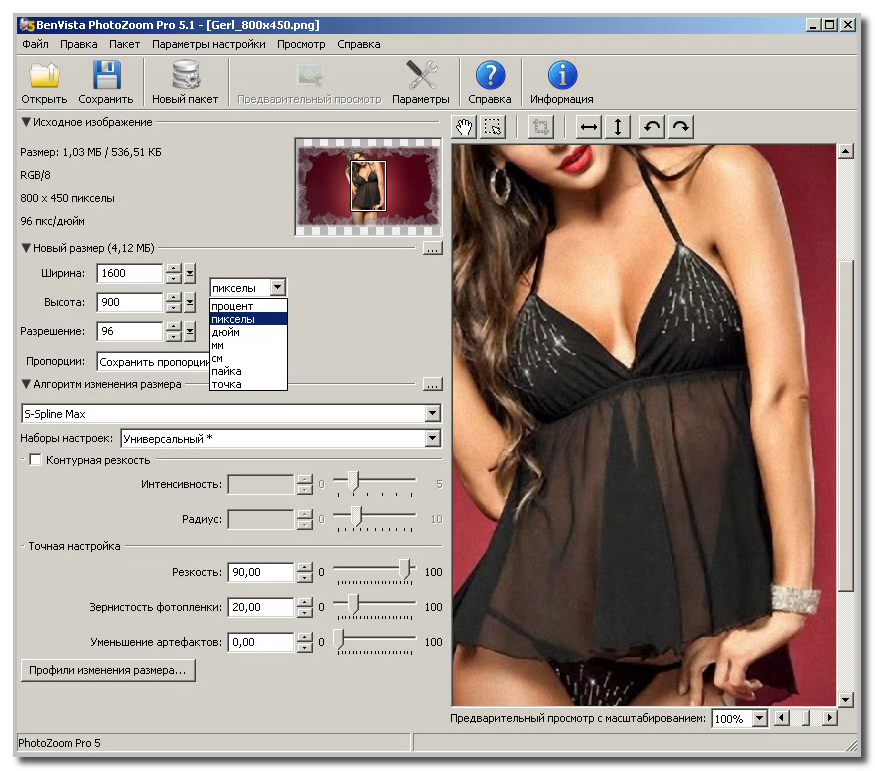The image size is (875, 771).
Task: Open Параметры tools icon
Action: (421, 75)
